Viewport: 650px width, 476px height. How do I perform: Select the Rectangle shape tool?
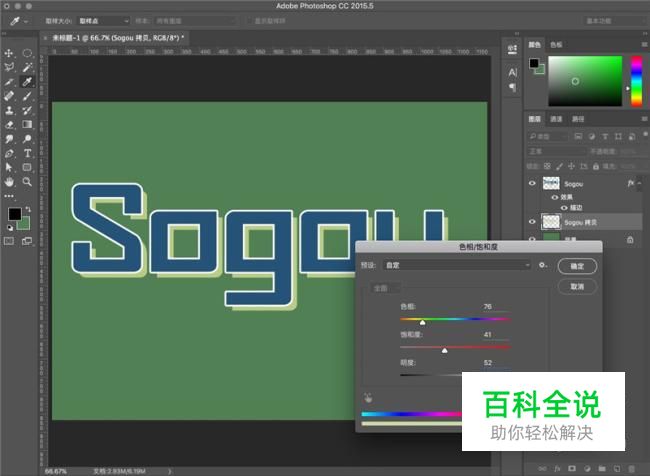pyautogui.click(x=27, y=168)
